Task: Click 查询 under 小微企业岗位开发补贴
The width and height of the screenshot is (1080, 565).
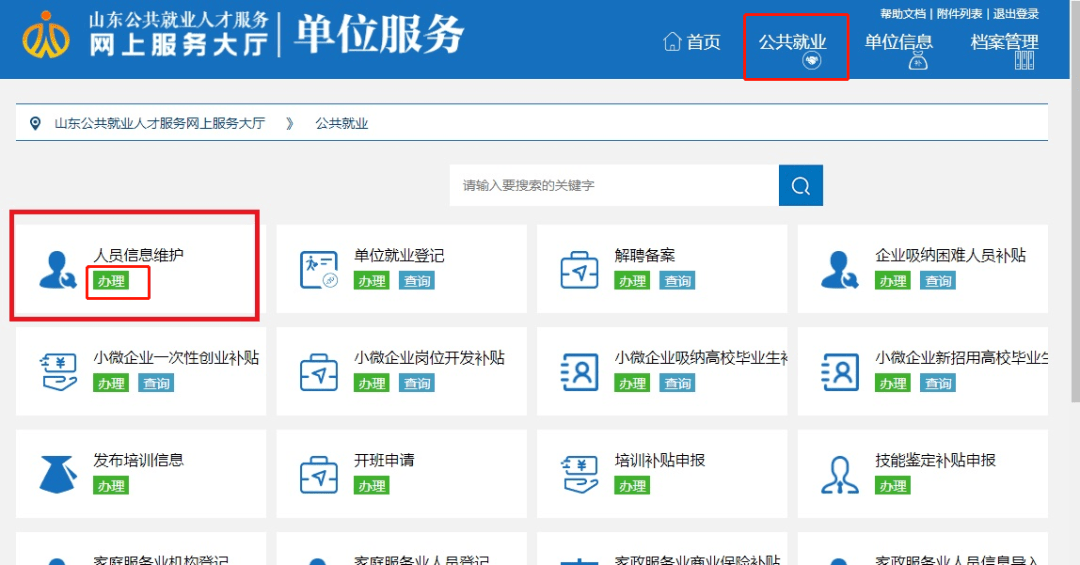Action: point(417,383)
